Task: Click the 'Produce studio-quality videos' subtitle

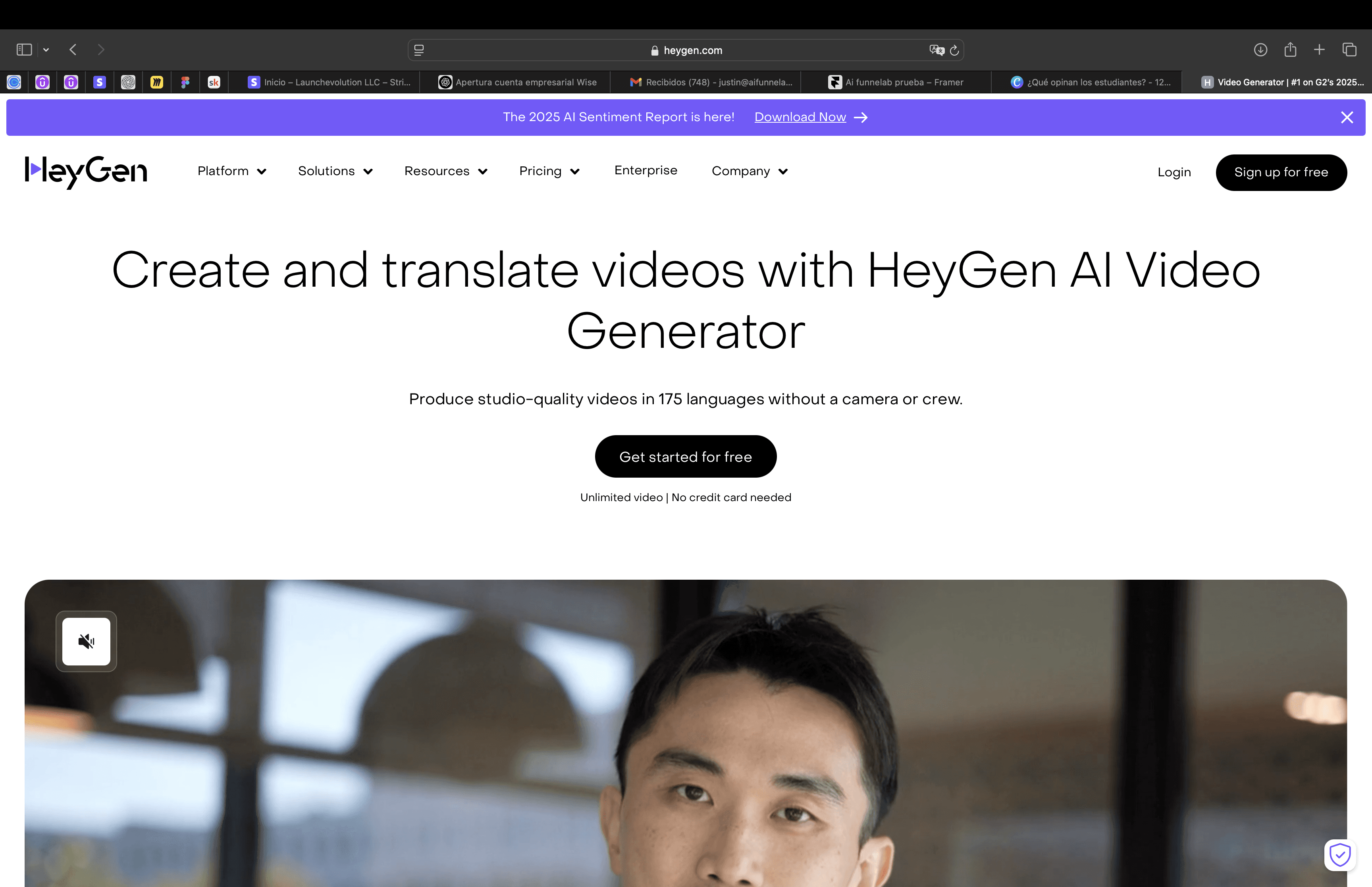Action: click(x=686, y=399)
